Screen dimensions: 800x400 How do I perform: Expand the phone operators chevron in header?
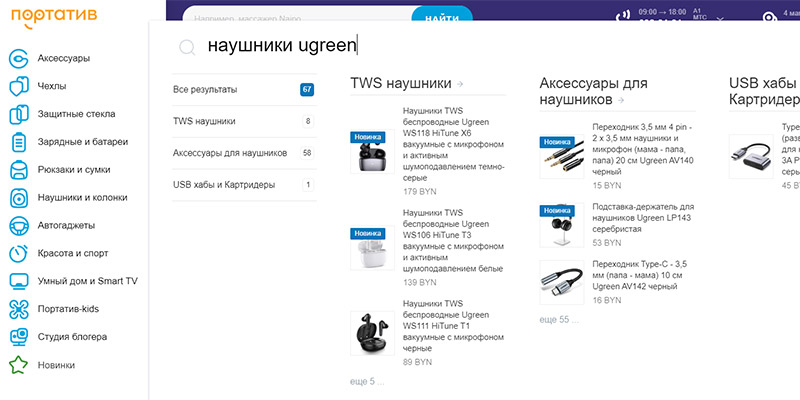[720, 18]
